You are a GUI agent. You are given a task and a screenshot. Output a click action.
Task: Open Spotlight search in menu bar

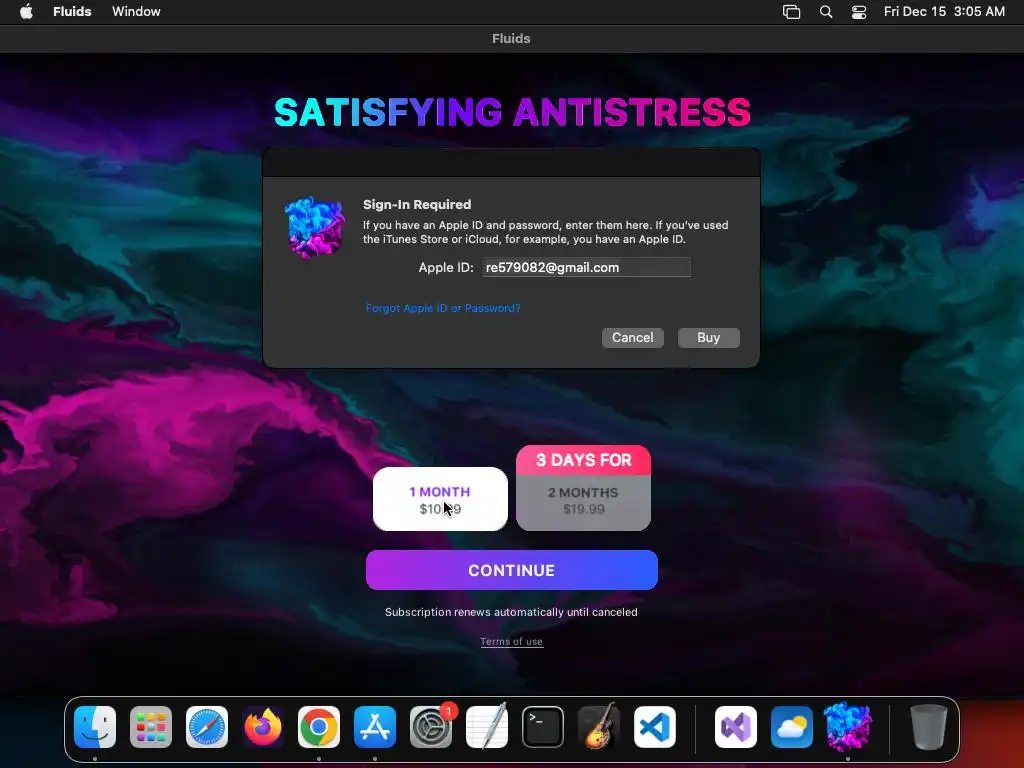[825, 12]
